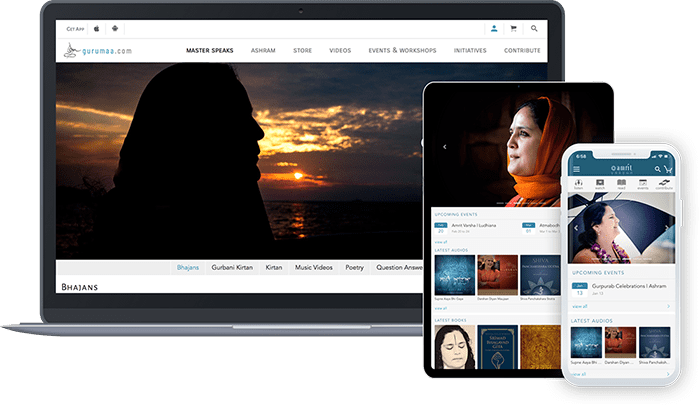Show previous slide on tablet carousel
The image size is (700, 405).
pyautogui.click(x=445, y=147)
